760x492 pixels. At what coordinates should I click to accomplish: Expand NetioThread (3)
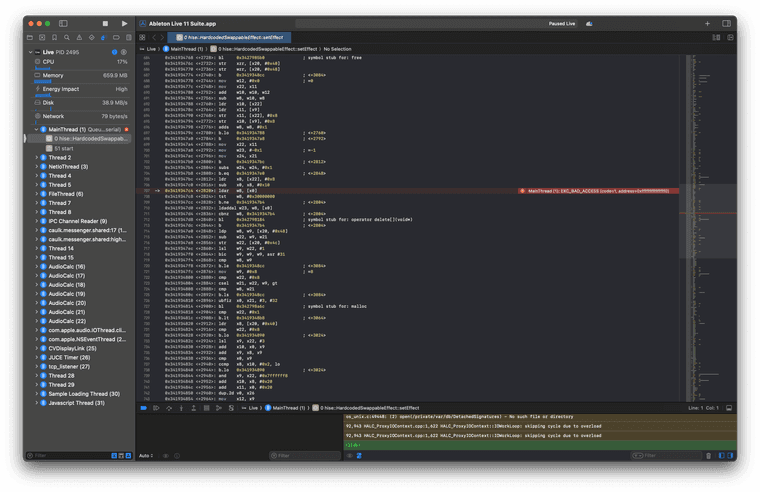pos(36,167)
